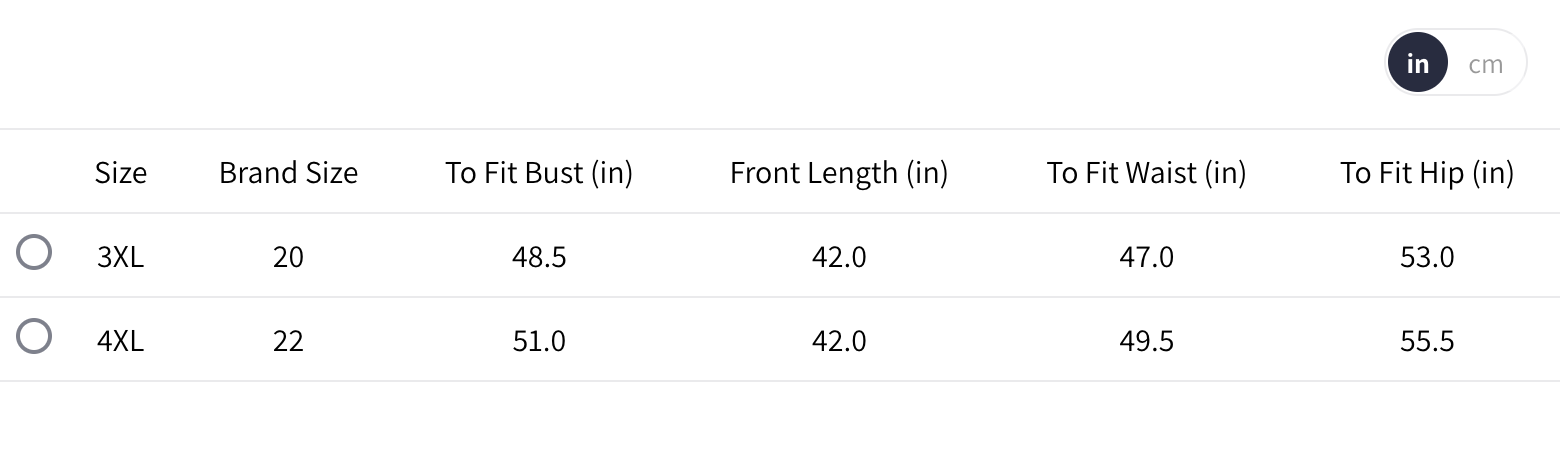The image size is (1560, 456).
Task: Select the 3XL size radio button
Action: coord(34,253)
